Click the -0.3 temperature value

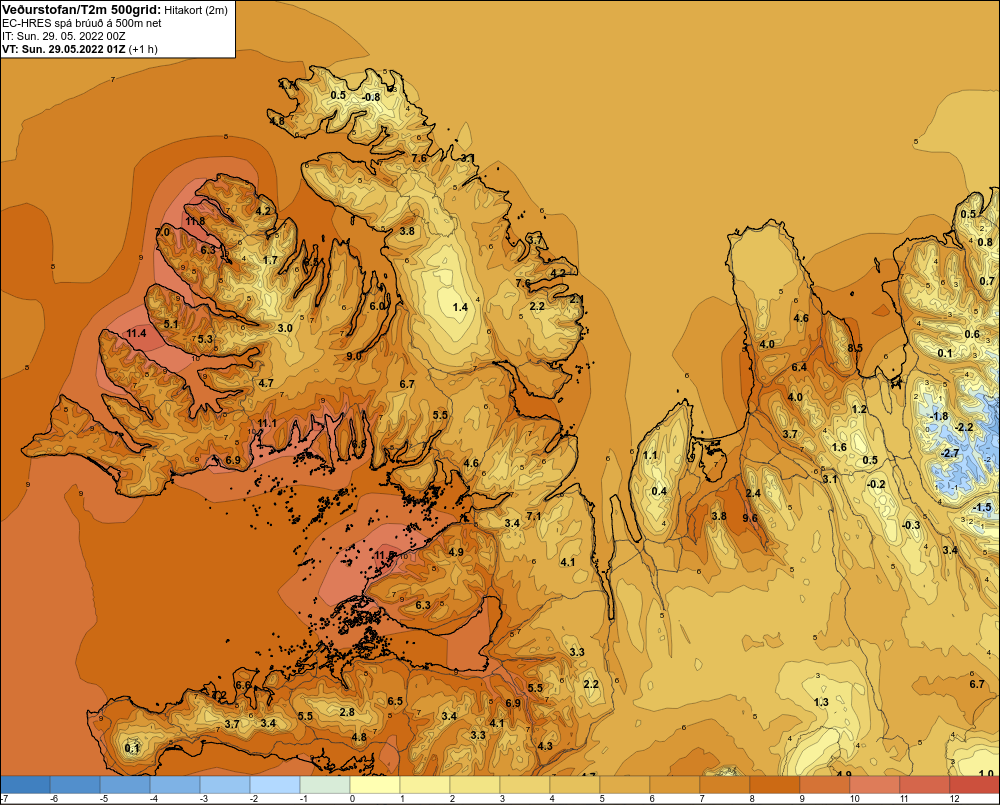pos(911,525)
